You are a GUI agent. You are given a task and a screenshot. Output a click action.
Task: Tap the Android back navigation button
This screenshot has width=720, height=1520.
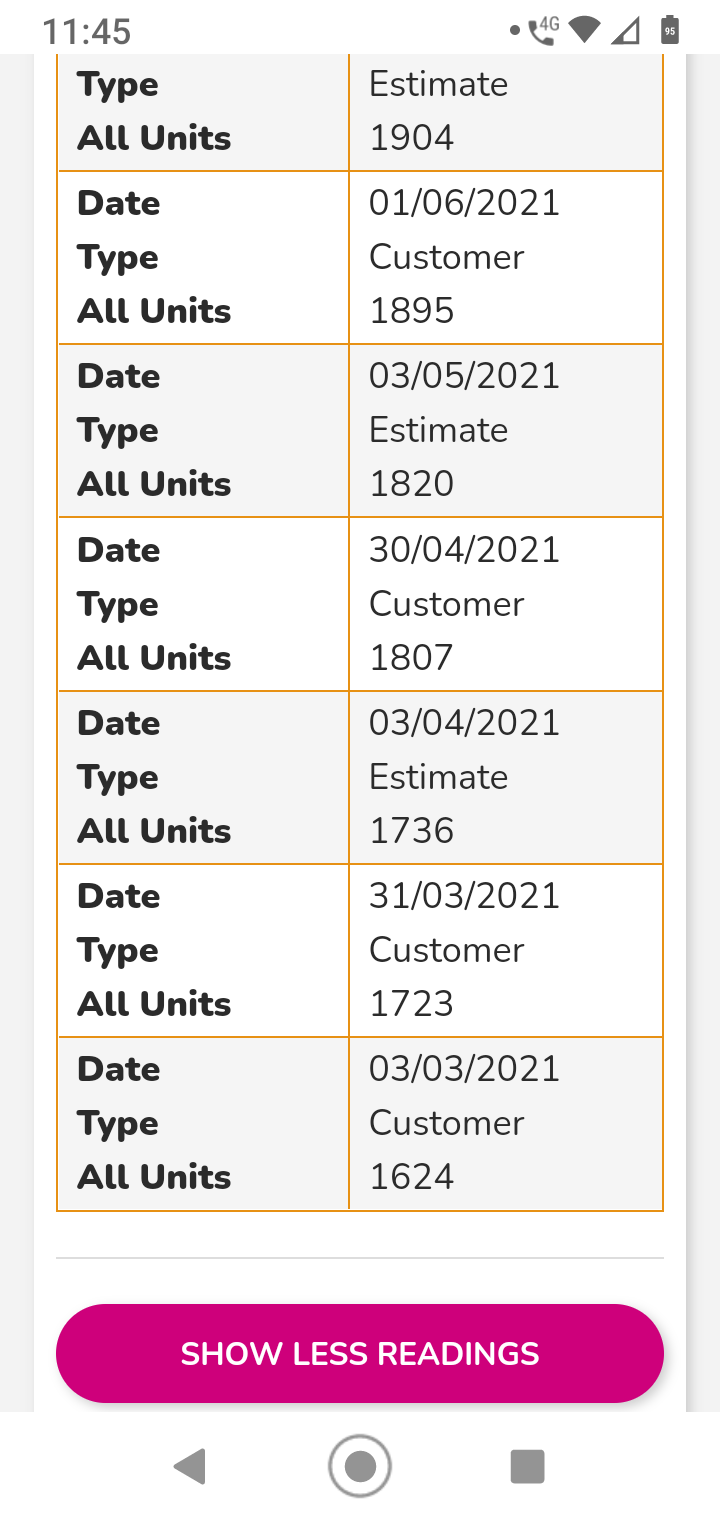(x=190, y=1466)
